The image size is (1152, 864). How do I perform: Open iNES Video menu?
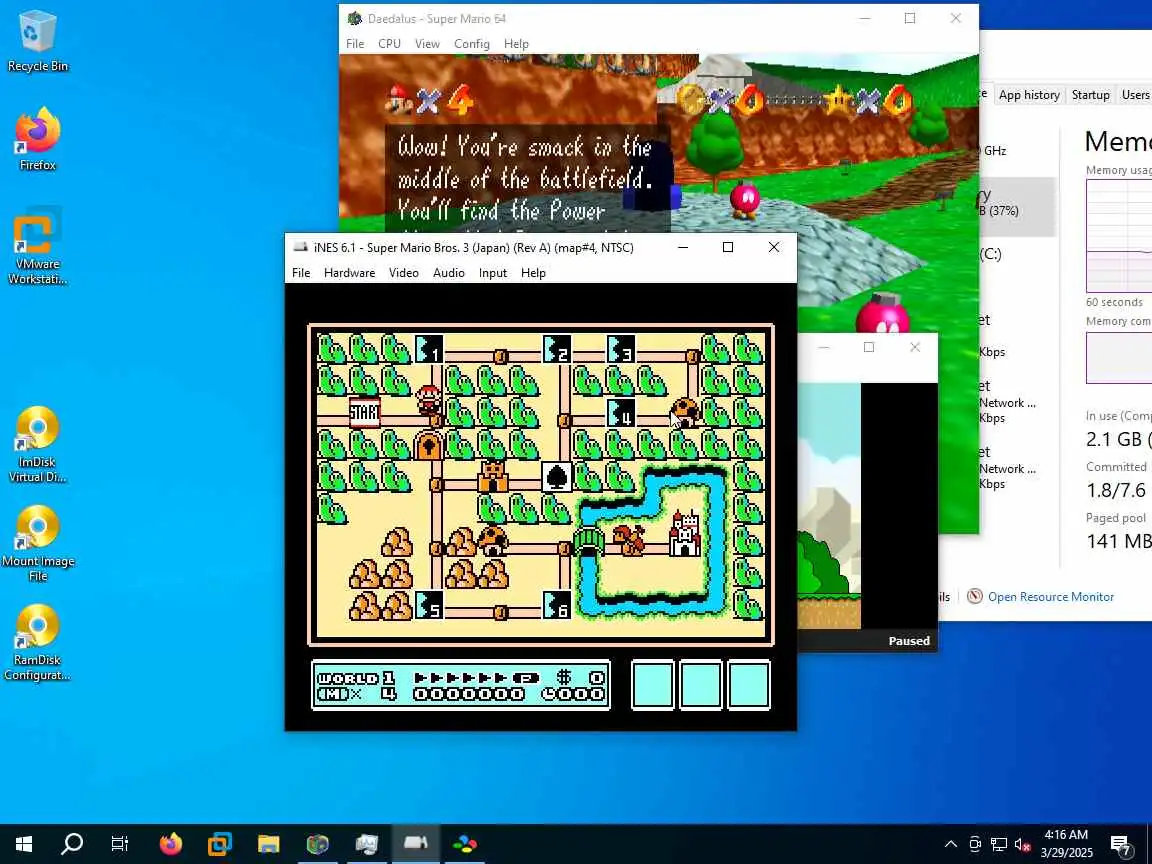pos(403,273)
